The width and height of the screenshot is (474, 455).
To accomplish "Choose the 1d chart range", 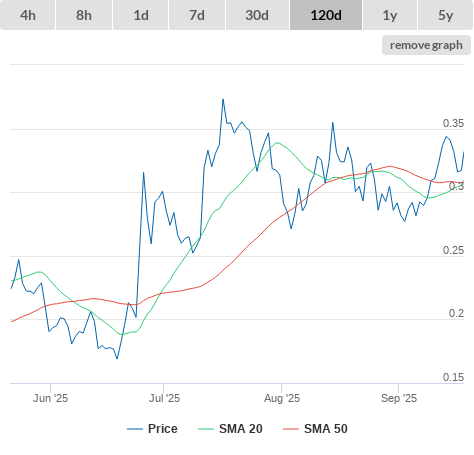I will pyautogui.click(x=141, y=15).
